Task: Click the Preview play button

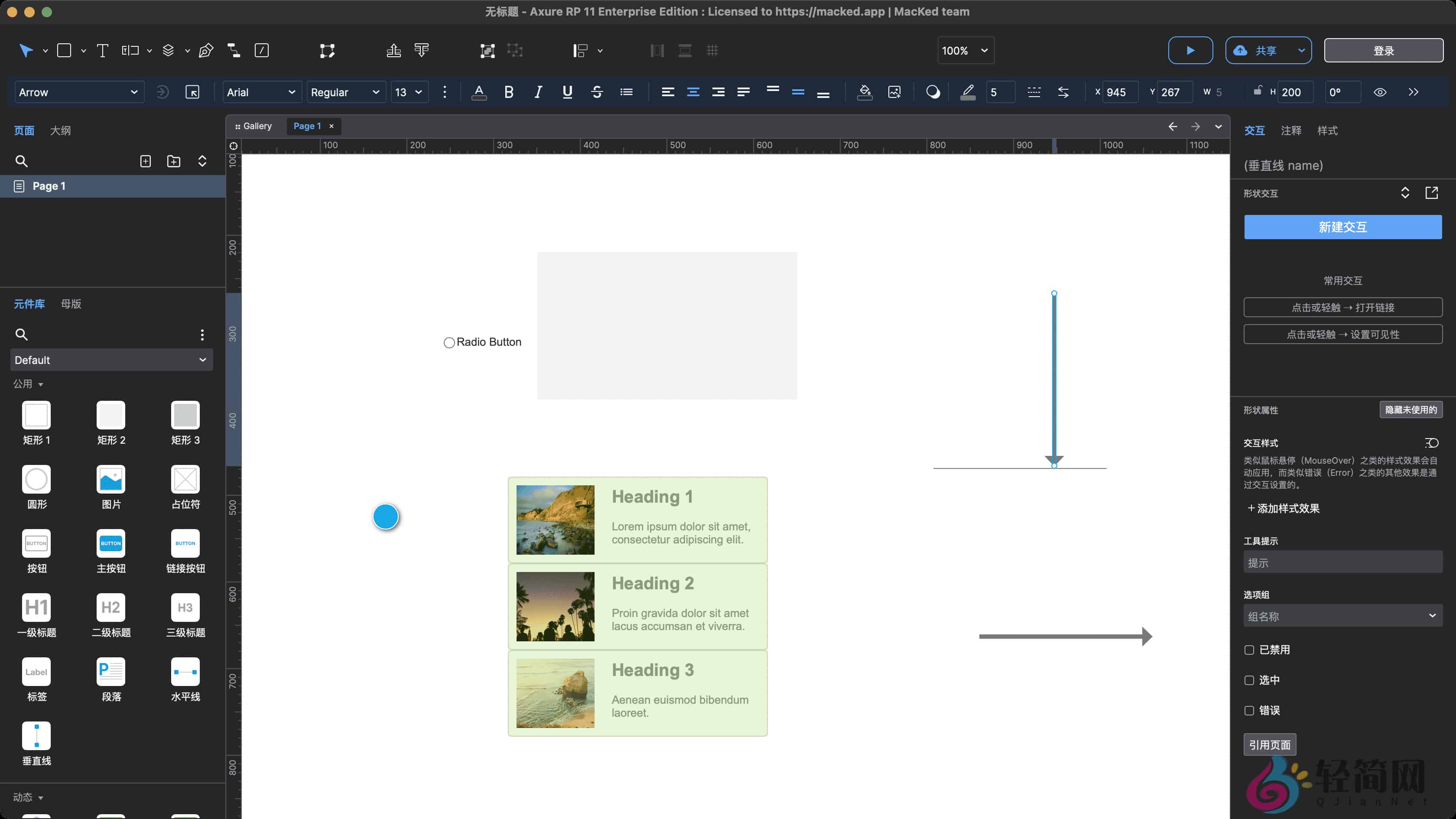Action: (1190, 50)
